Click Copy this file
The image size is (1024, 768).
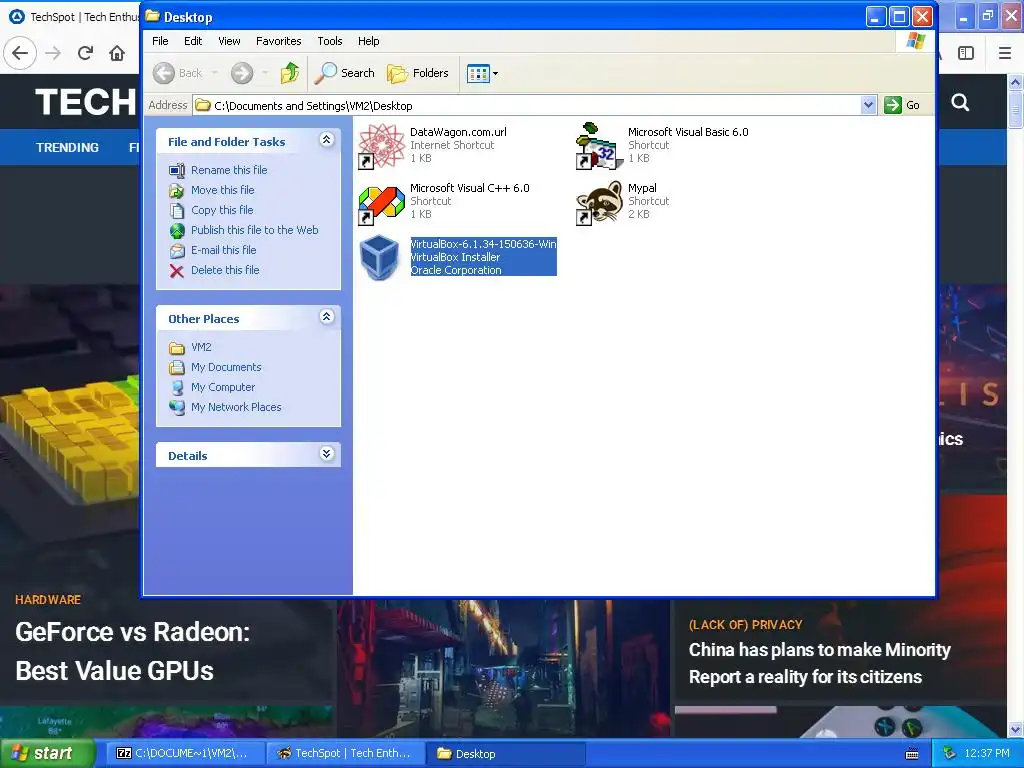[x=222, y=210]
